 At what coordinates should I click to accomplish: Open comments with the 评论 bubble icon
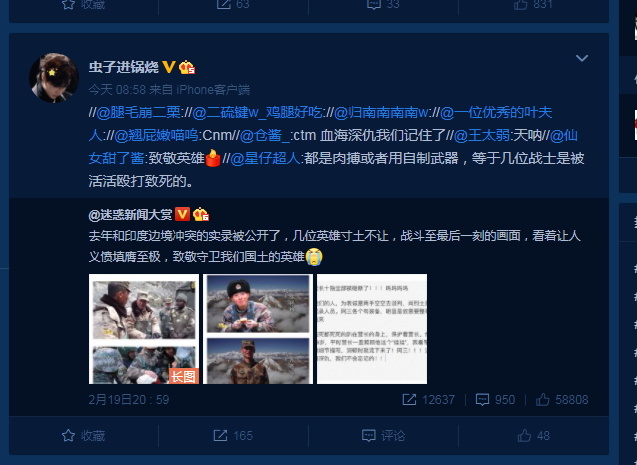[383, 436]
